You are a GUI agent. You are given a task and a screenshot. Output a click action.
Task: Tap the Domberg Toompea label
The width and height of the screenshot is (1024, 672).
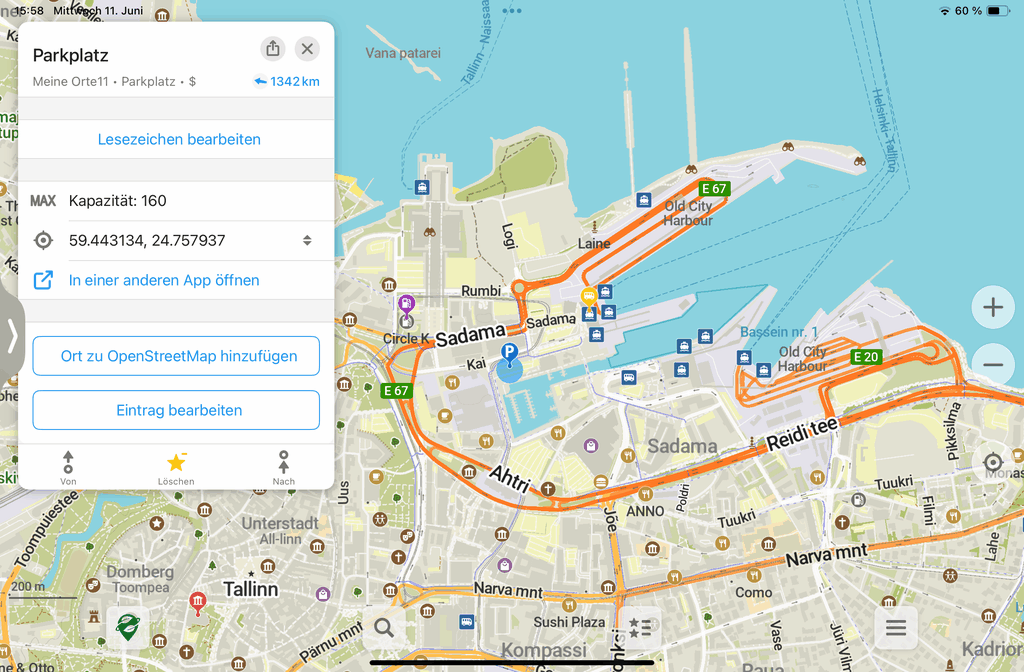pos(140,579)
